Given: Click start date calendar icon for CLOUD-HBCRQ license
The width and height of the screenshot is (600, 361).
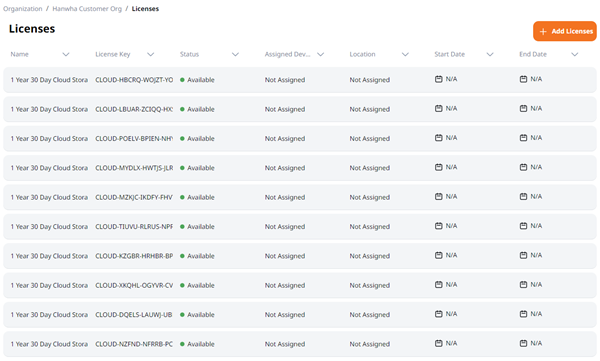Looking at the screenshot, I should point(439,79).
